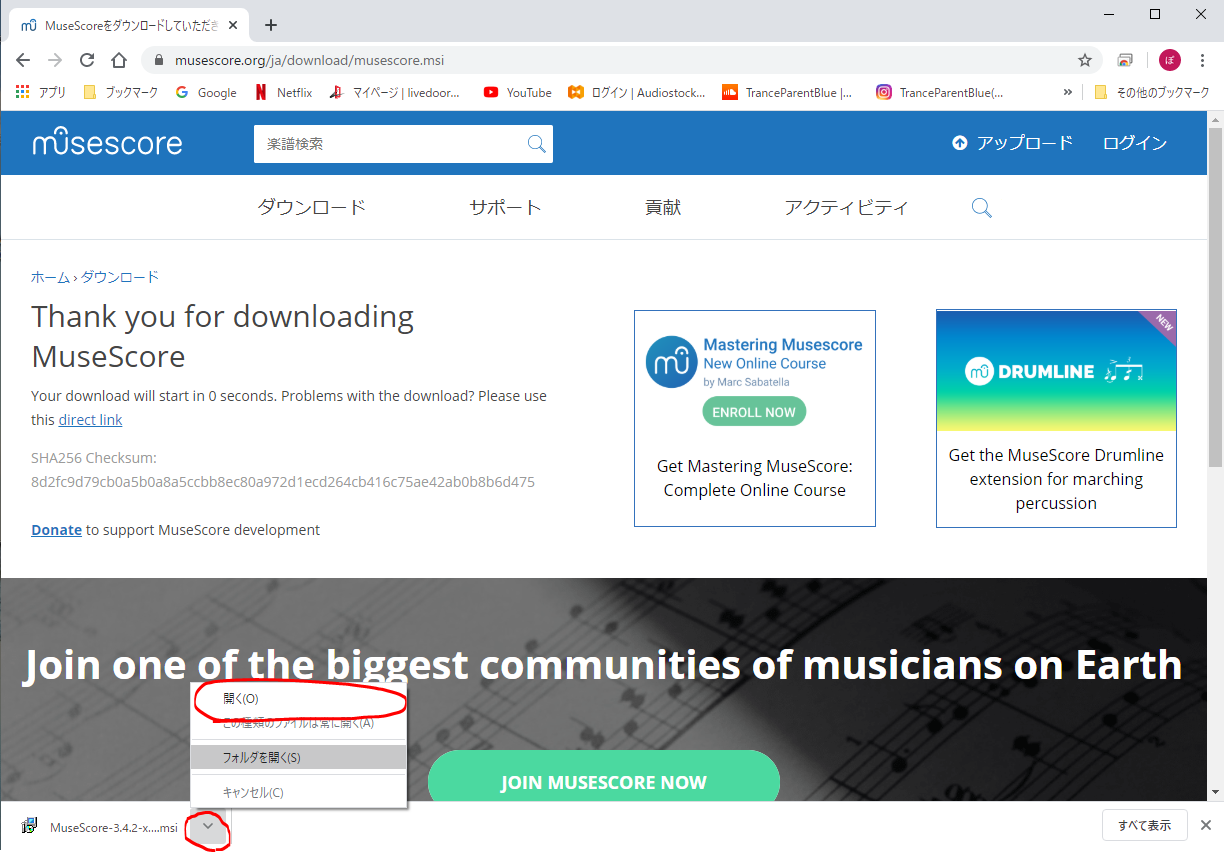Open the Mastering MuseScore course card
The image size is (1224, 852).
tap(755, 418)
